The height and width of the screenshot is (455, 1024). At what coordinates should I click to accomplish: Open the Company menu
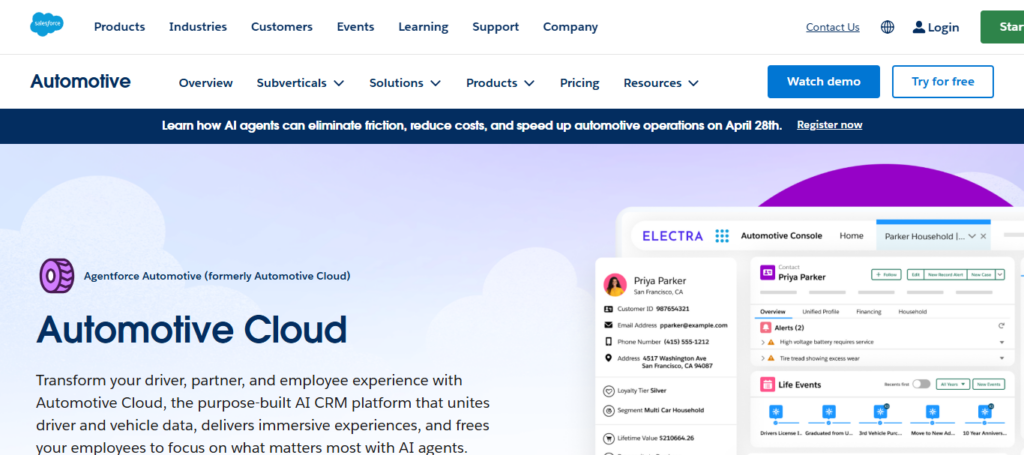click(x=570, y=27)
